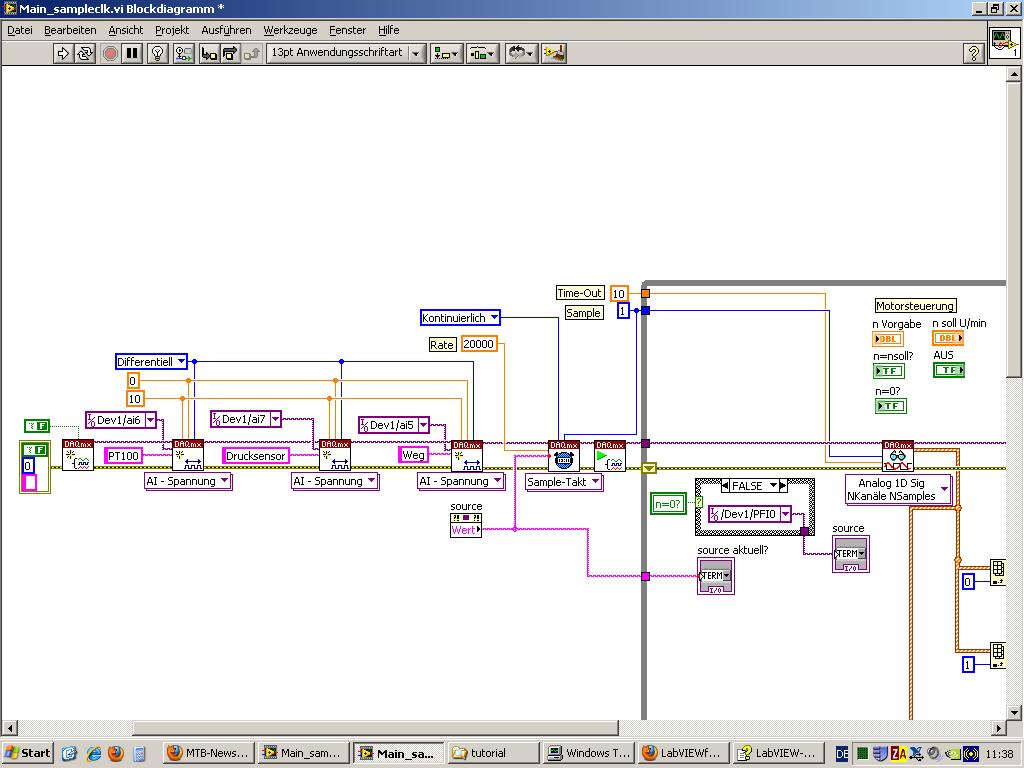Open the AI - Spannung selector below PT100 node
1024x768 pixels.
point(188,481)
